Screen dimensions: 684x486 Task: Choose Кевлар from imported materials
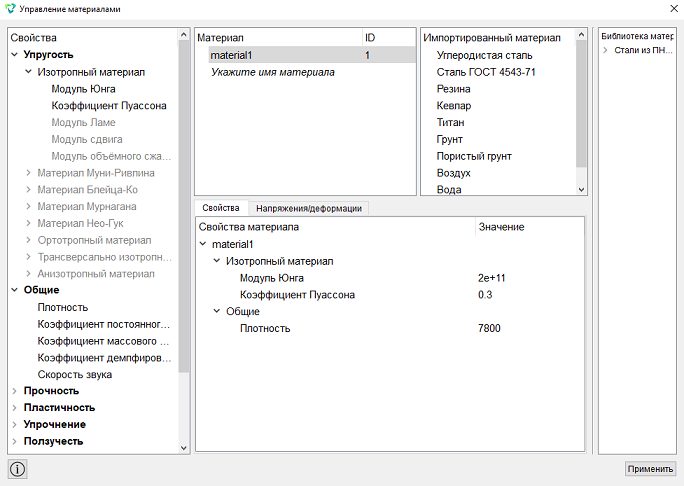click(x=454, y=106)
